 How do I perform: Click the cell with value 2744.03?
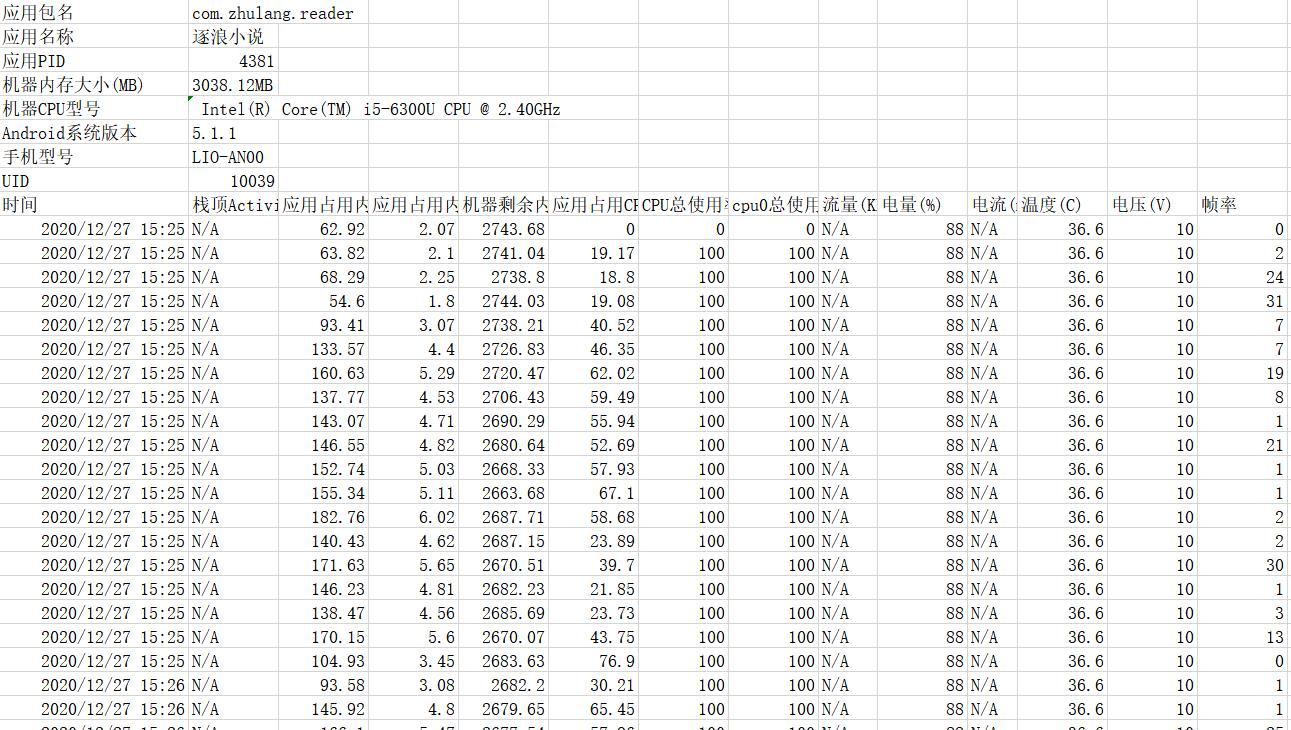pyautogui.click(x=504, y=301)
